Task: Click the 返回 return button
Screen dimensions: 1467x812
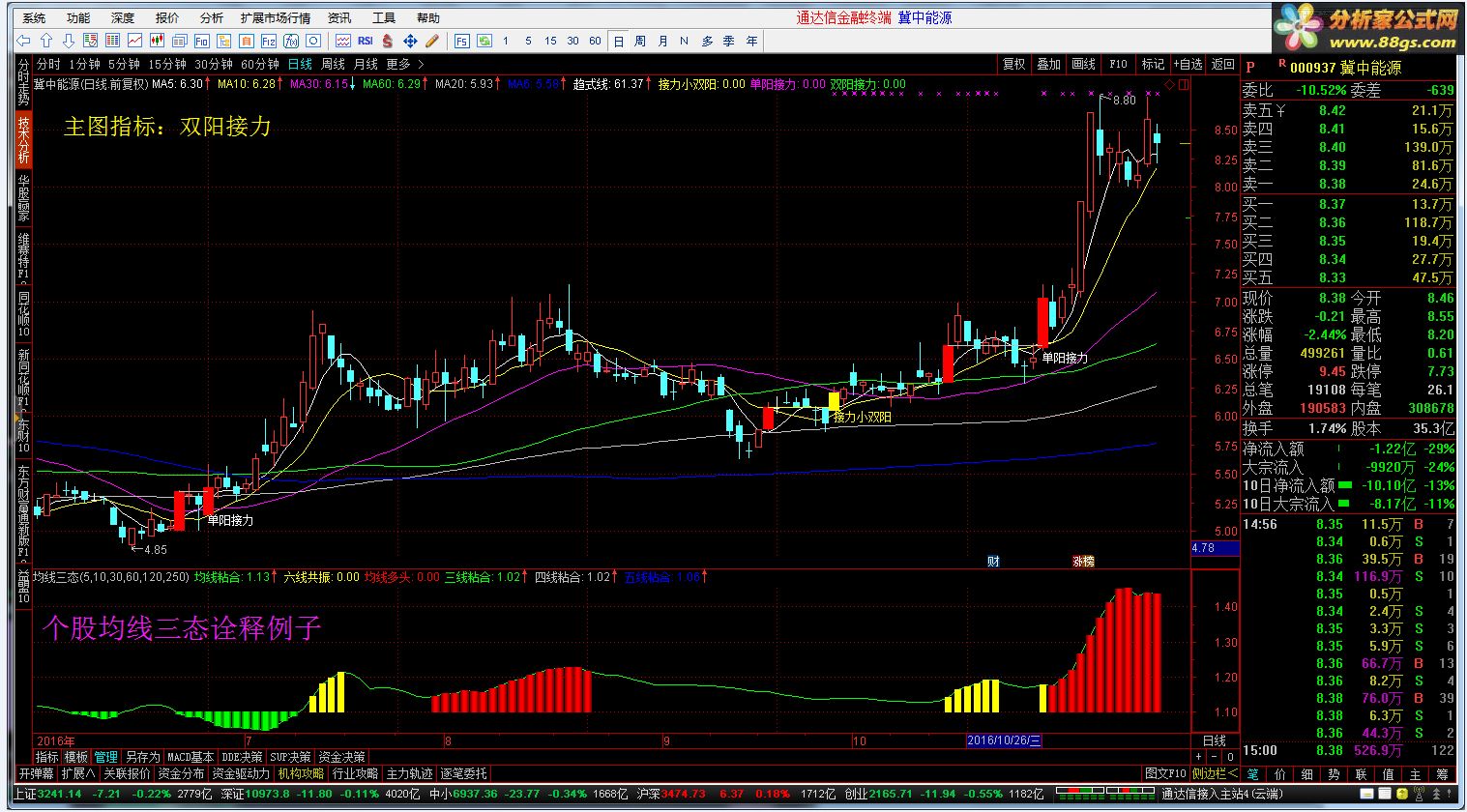Action: [1223, 64]
